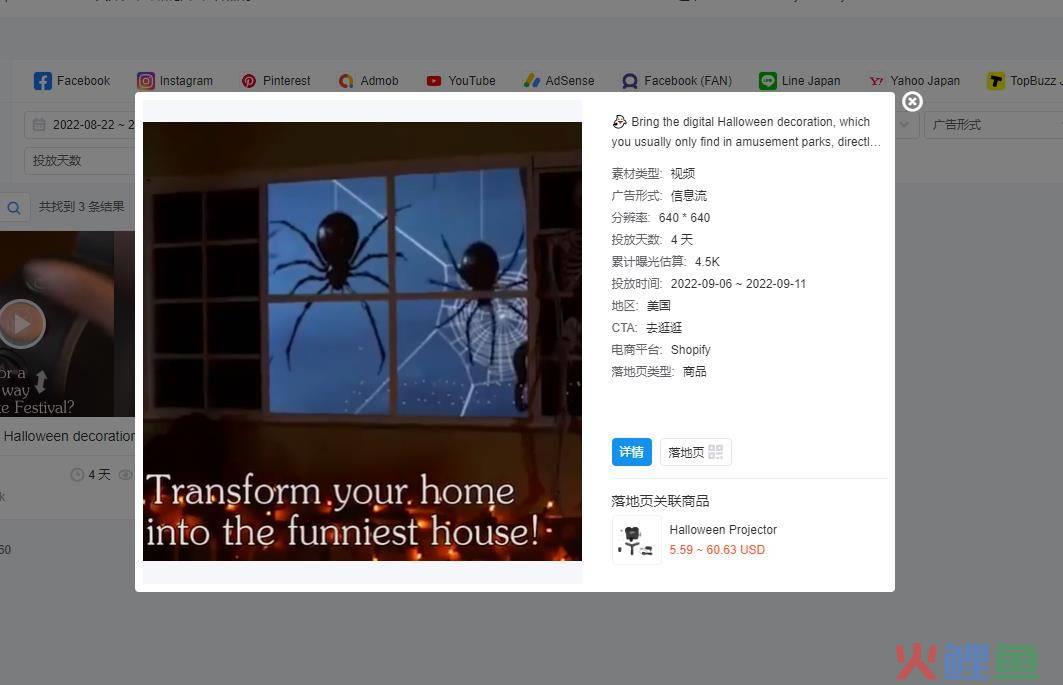Pick the YouTube platform icon
The image size is (1063, 685).
(434, 81)
